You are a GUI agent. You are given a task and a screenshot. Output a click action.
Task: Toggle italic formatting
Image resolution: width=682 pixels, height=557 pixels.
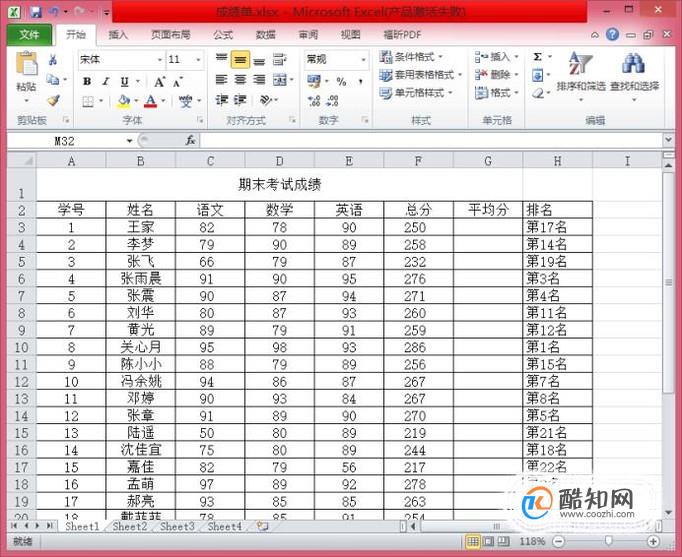point(105,81)
